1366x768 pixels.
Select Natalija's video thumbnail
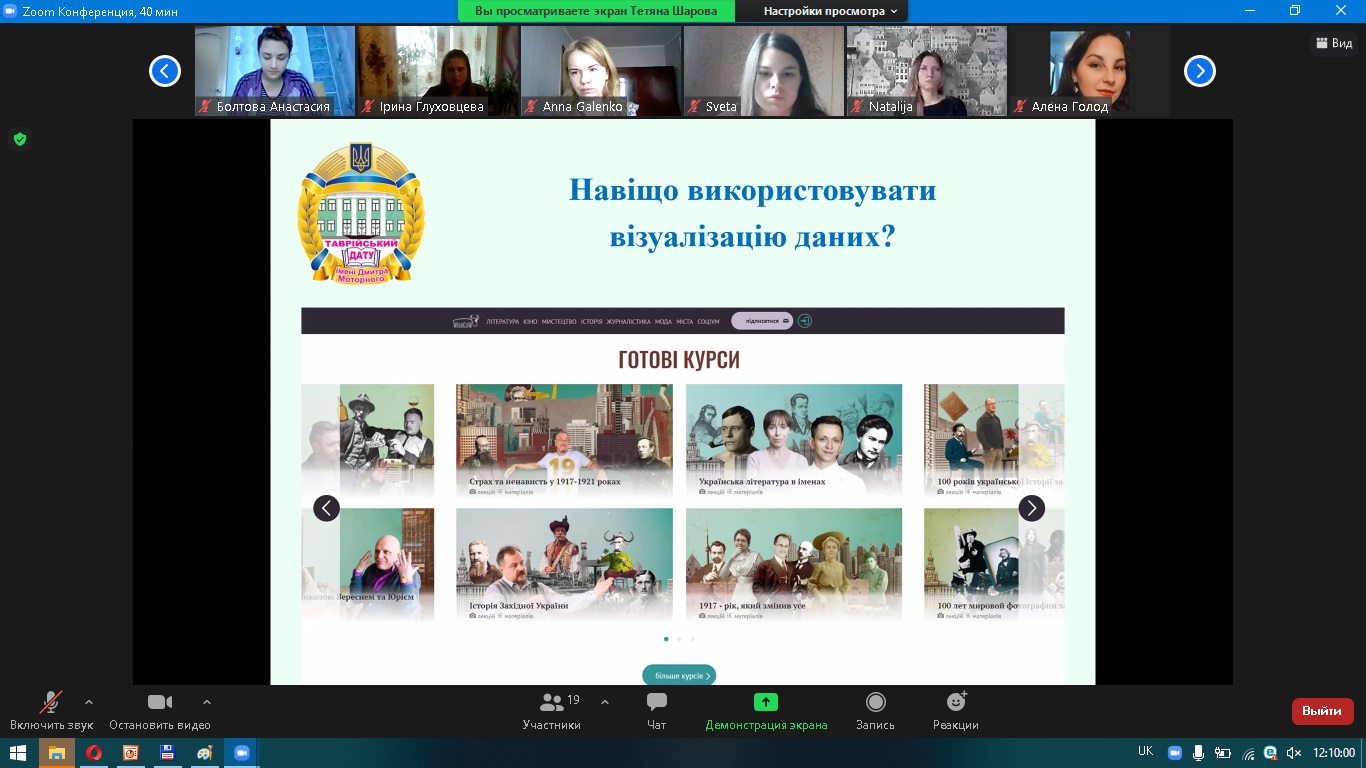coord(927,71)
